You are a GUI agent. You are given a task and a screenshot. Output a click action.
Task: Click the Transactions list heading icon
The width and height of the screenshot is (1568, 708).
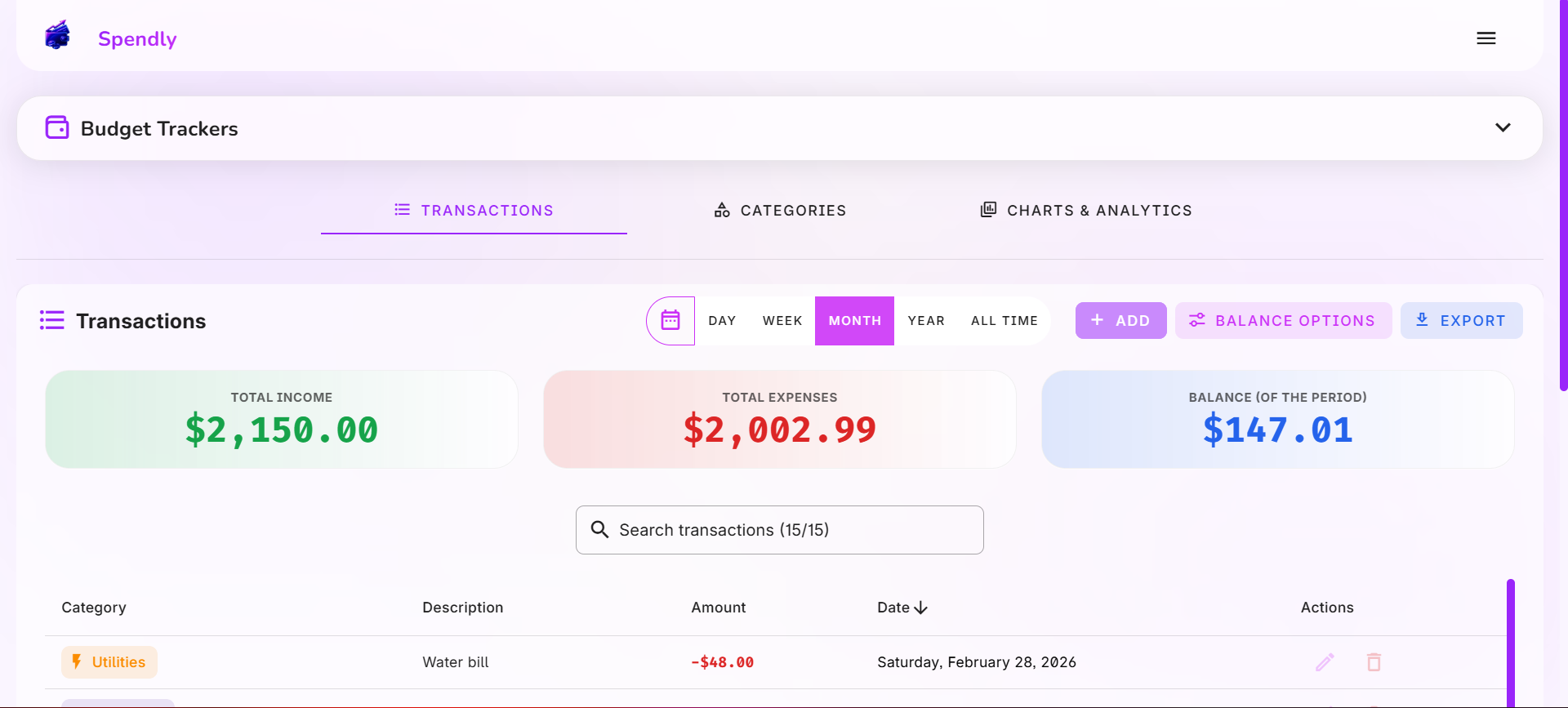(52, 320)
